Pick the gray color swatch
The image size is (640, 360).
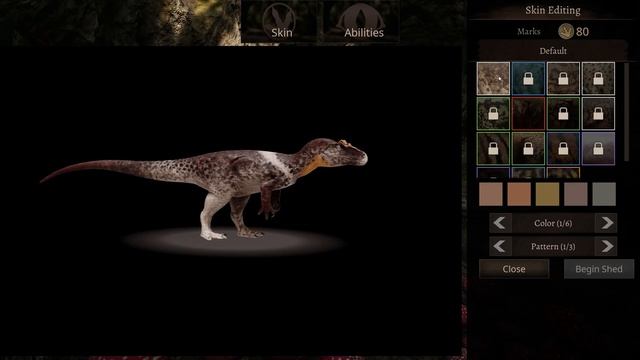[604, 194]
